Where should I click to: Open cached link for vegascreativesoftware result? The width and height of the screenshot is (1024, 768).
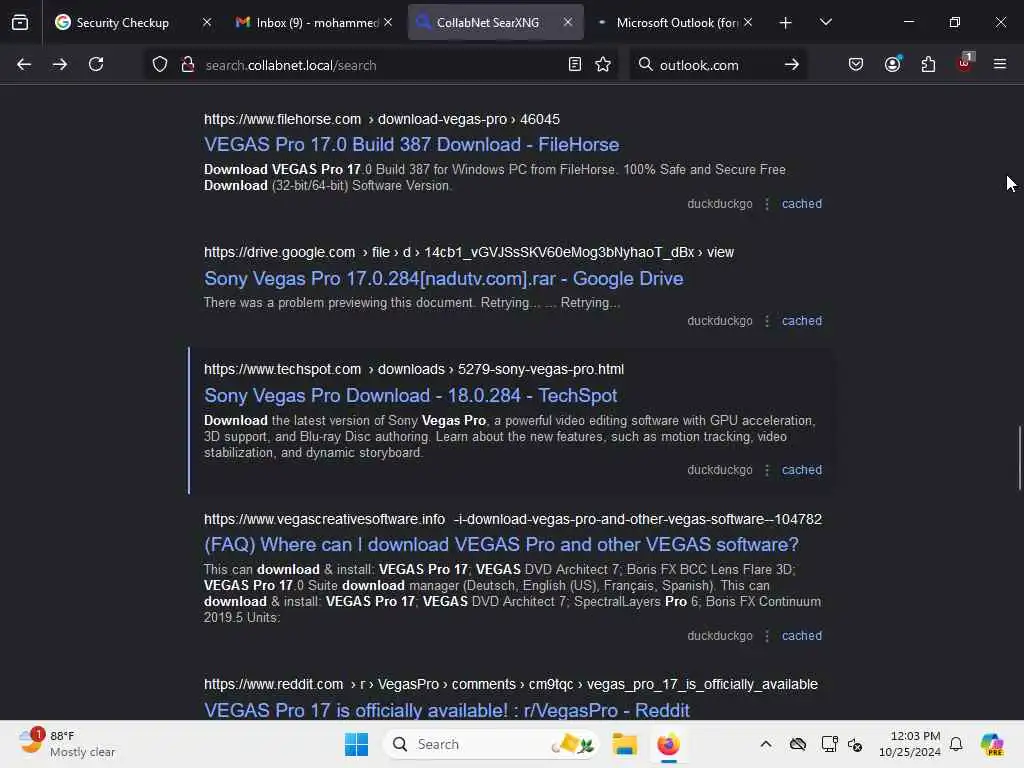click(802, 635)
